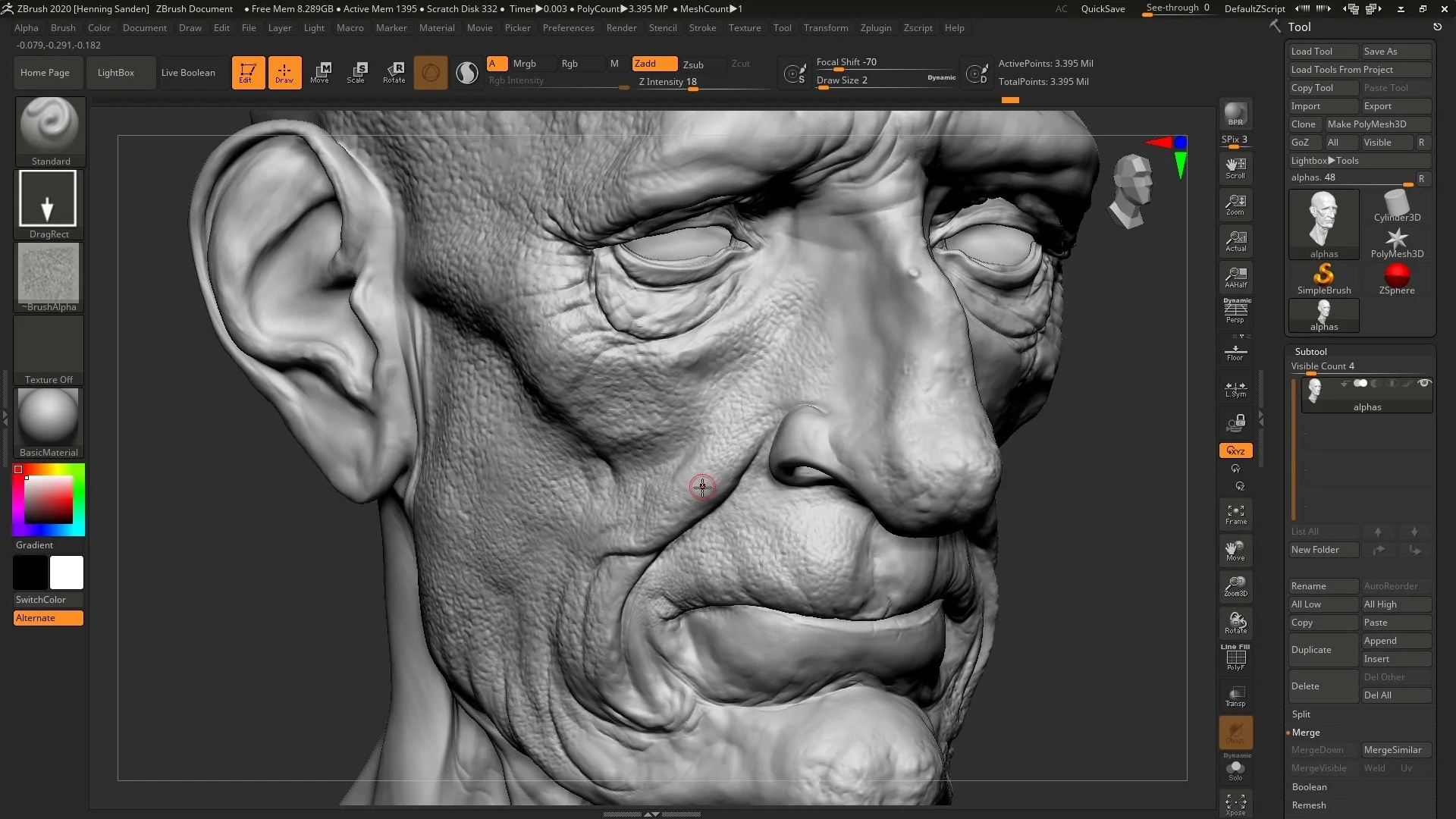Click the Make PolyMesh3D button
This screenshot has width=1456, height=819.
click(x=1367, y=124)
